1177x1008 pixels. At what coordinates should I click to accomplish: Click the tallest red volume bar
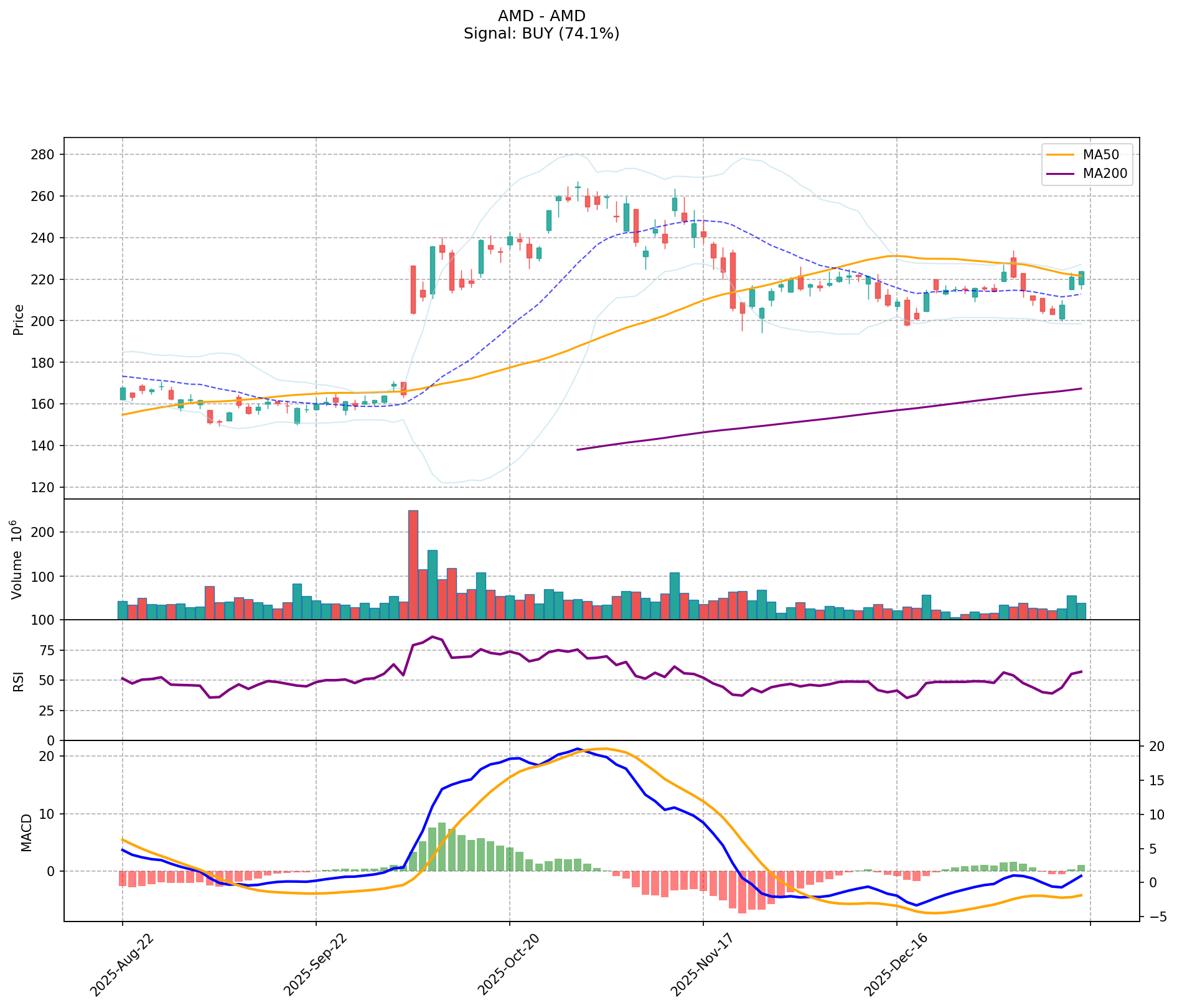(x=413, y=564)
